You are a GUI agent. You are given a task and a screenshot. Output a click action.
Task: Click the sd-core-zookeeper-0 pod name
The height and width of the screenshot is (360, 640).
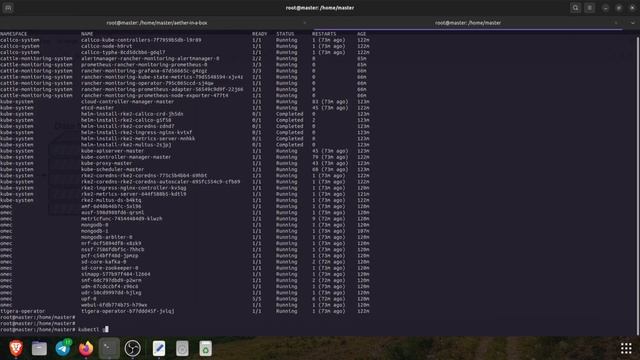coord(109,268)
